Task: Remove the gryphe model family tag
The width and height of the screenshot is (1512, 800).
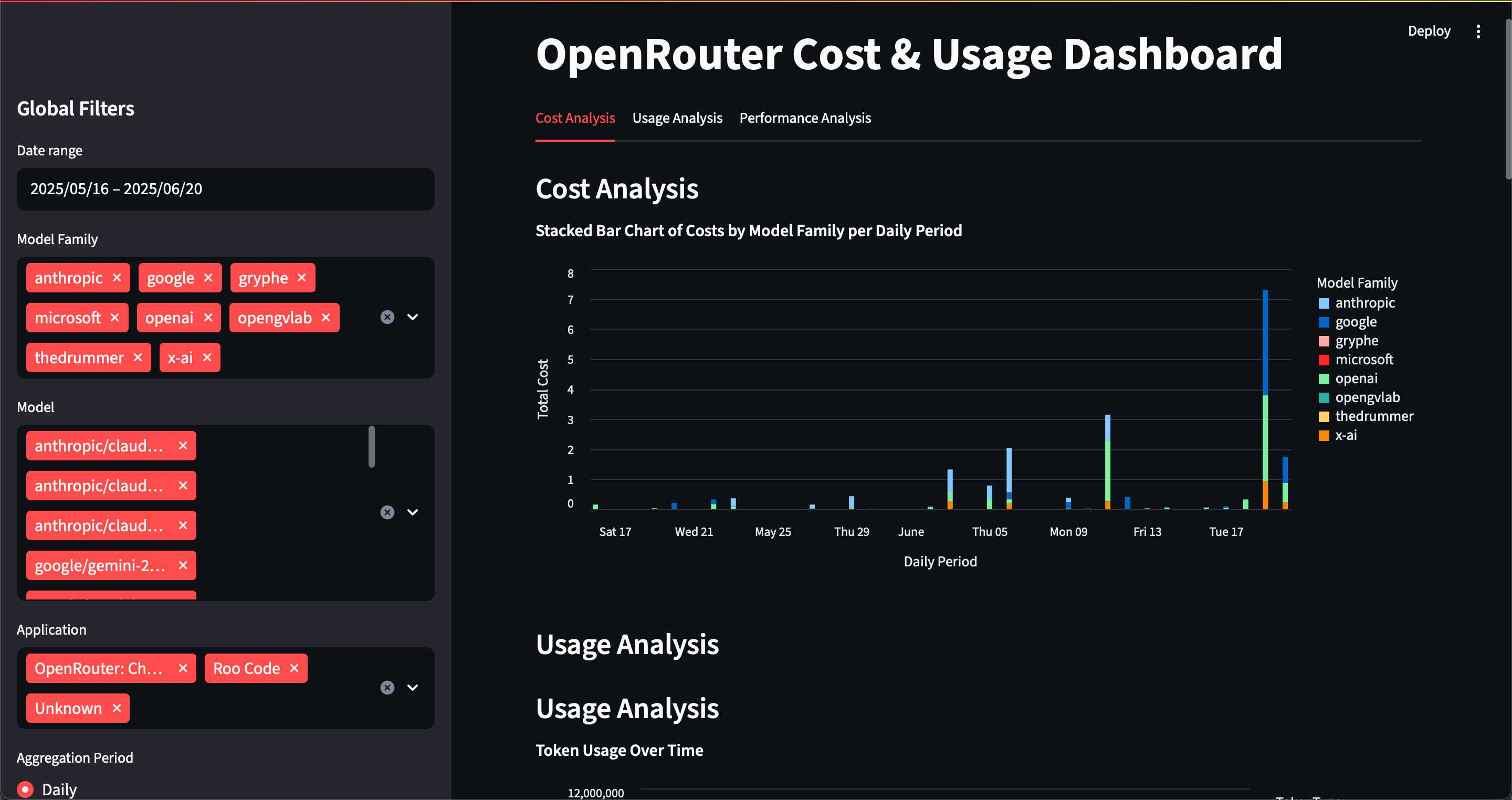Action: pos(302,278)
